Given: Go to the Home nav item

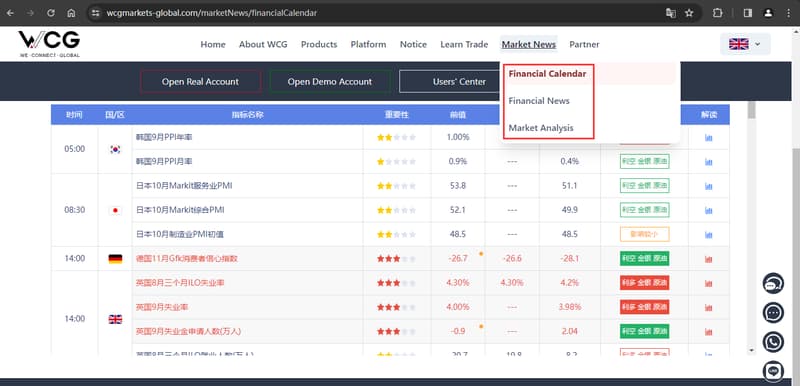Looking at the screenshot, I should pyautogui.click(x=213, y=44).
